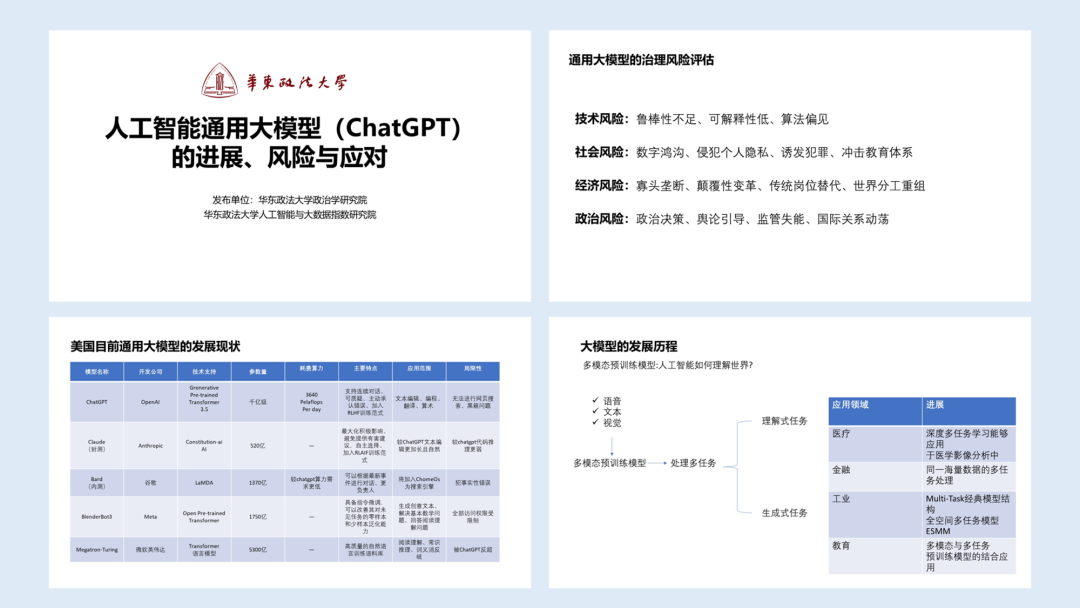This screenshot has height=608, width=1080.
Task: Click the checked '语音' bullet
Action: 607,401
